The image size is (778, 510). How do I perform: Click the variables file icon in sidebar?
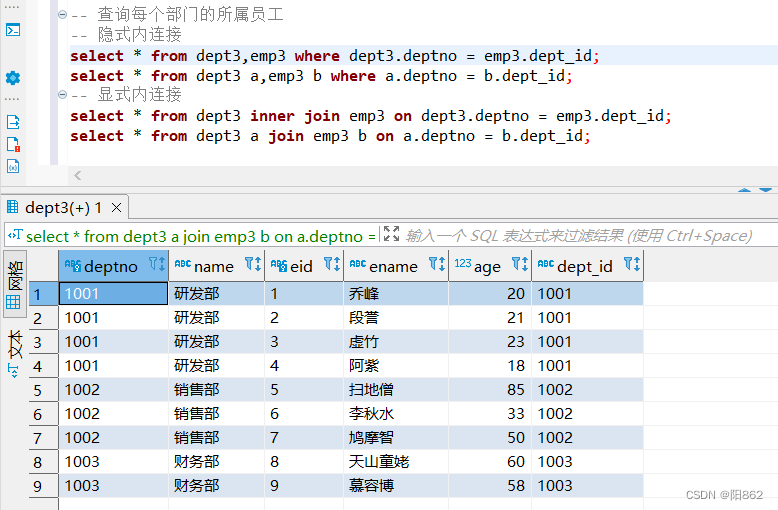[13, 166]
